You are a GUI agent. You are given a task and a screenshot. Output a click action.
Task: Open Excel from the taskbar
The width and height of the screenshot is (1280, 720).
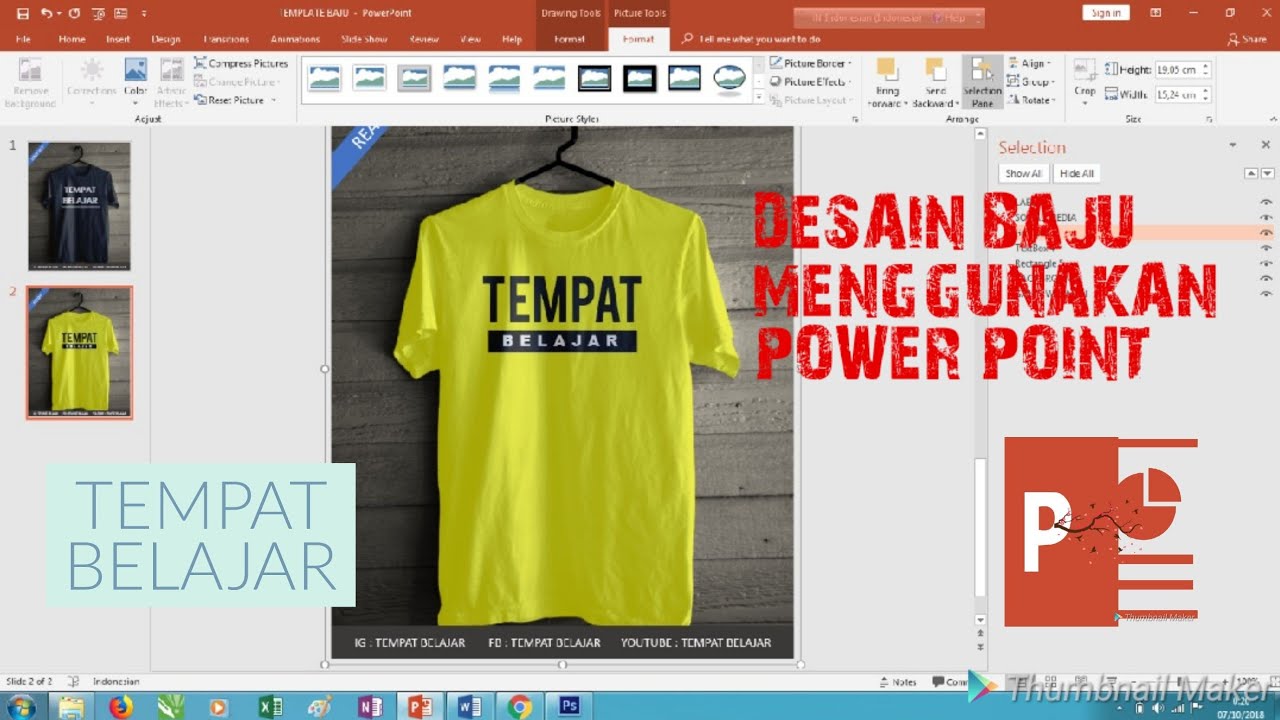(x=271, y=707)
